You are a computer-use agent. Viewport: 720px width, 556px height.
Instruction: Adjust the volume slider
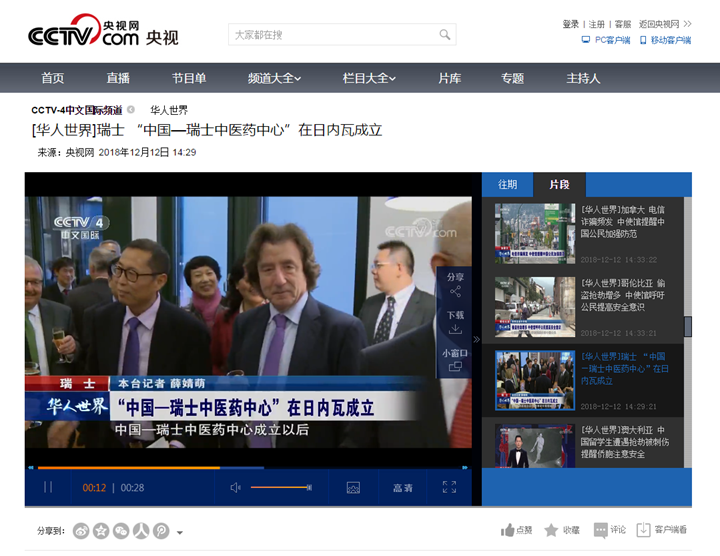[x=281, y=487]
